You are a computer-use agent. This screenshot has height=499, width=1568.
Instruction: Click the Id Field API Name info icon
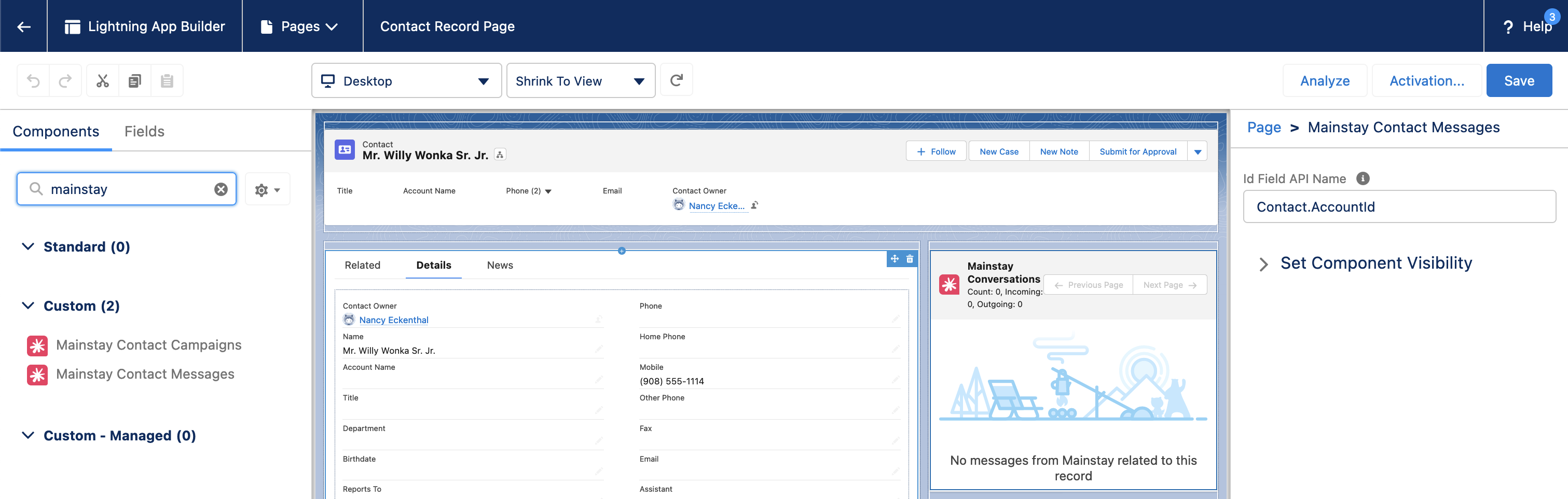click(1363, 178)
